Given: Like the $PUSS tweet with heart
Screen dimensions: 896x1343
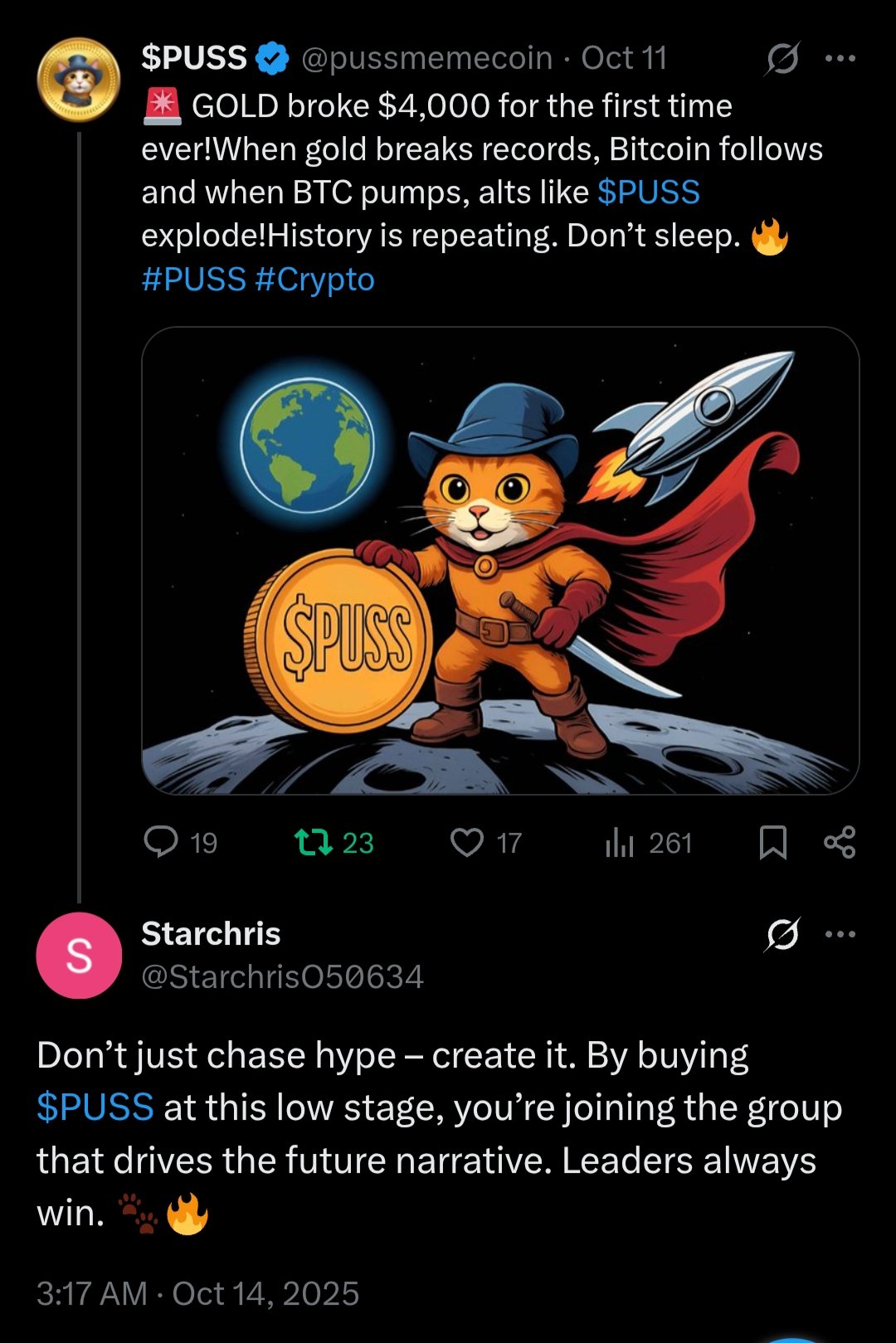Looking at the screenshot, I should coord(467,842).
